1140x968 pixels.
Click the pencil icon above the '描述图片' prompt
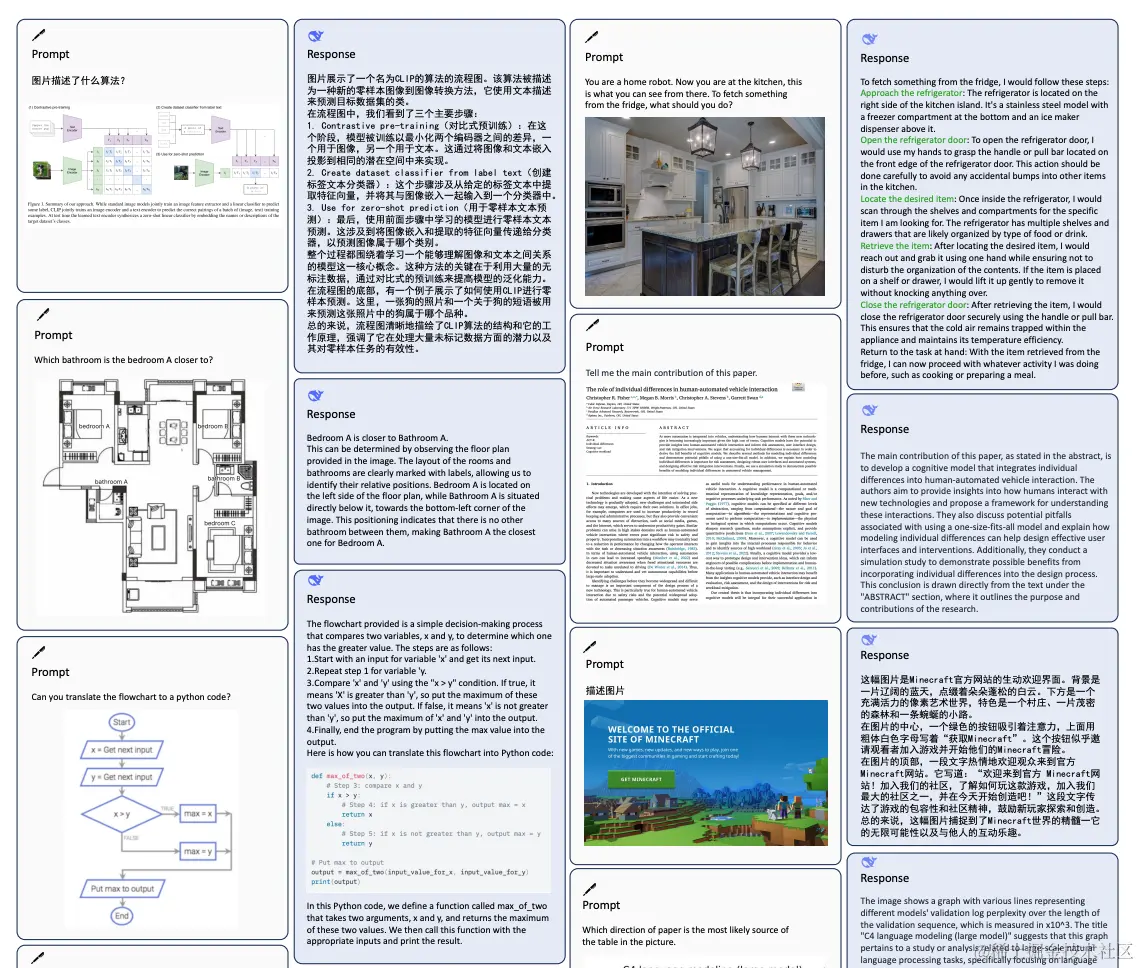(x=590, y=647)
